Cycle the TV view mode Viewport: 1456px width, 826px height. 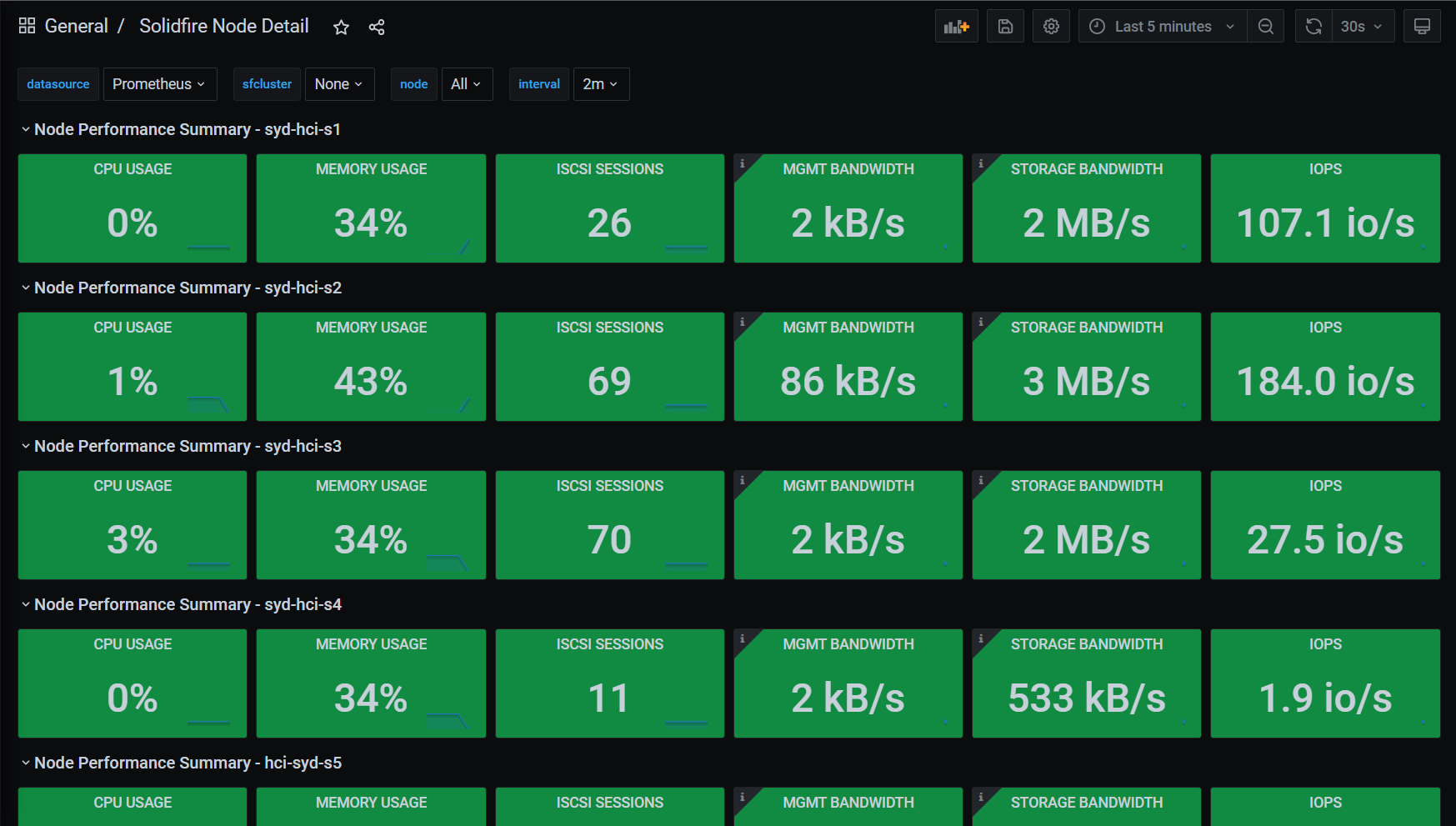(1422, 27)
